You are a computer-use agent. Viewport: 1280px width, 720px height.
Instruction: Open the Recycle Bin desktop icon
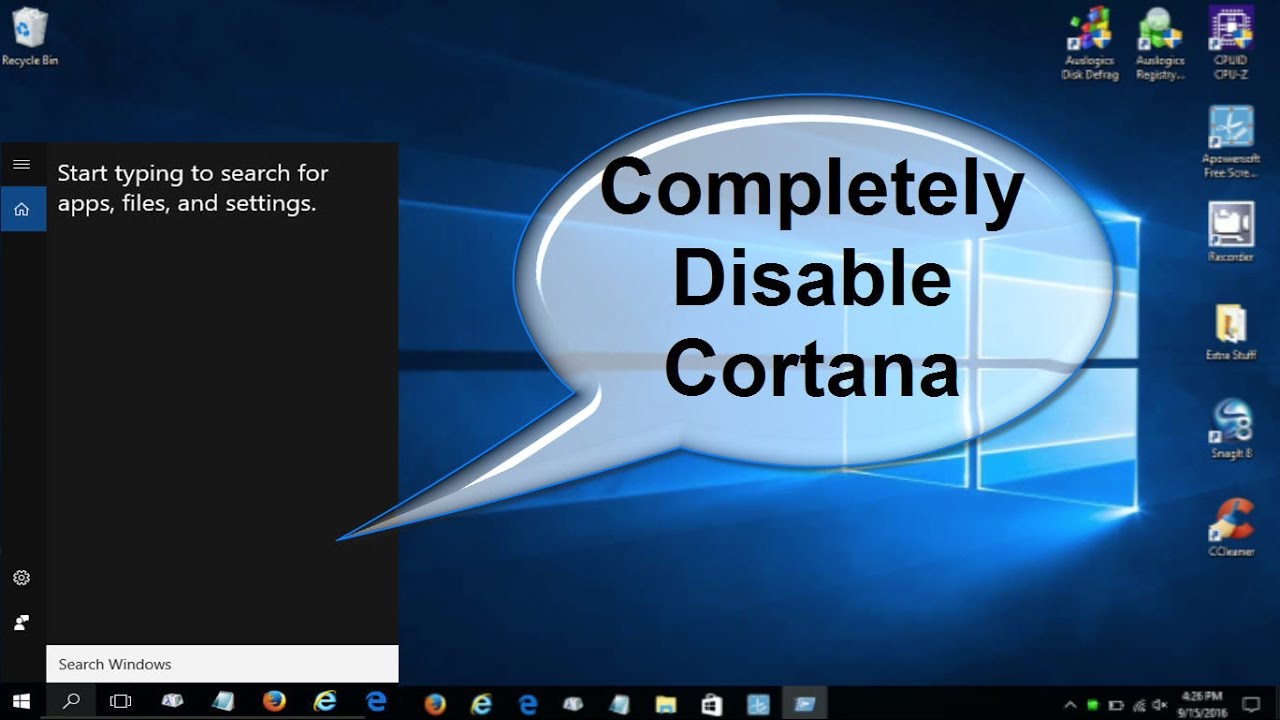click(x=30, y=37)
